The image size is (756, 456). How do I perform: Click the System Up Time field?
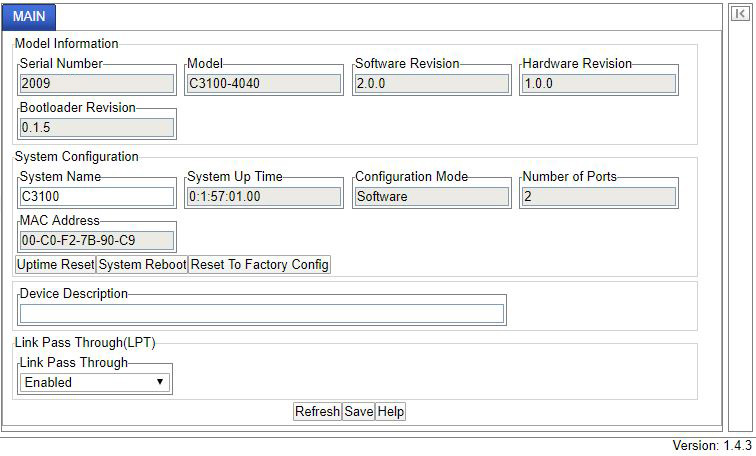pyautogui.click(x=265, y=197)
